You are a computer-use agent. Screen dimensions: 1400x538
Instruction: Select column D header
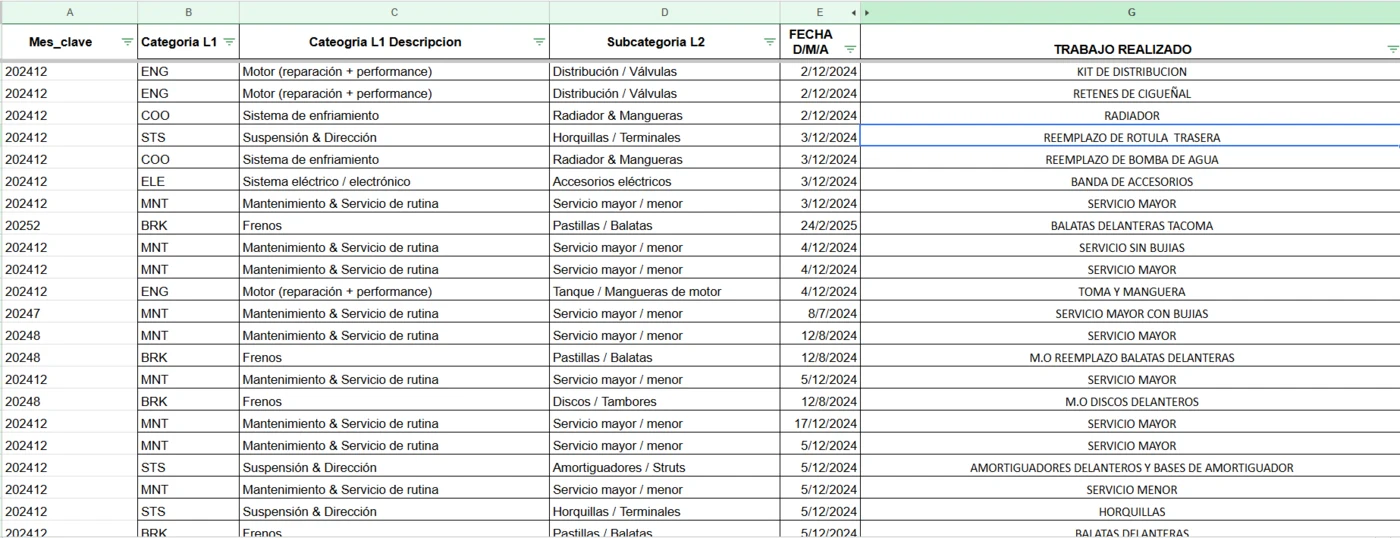[x=665, y=12]
